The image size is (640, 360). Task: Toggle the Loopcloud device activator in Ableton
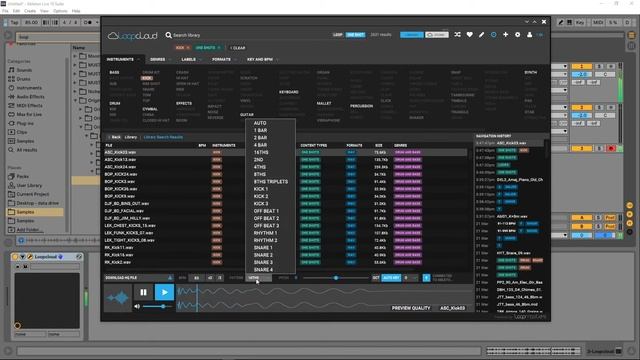click(15, 257)
